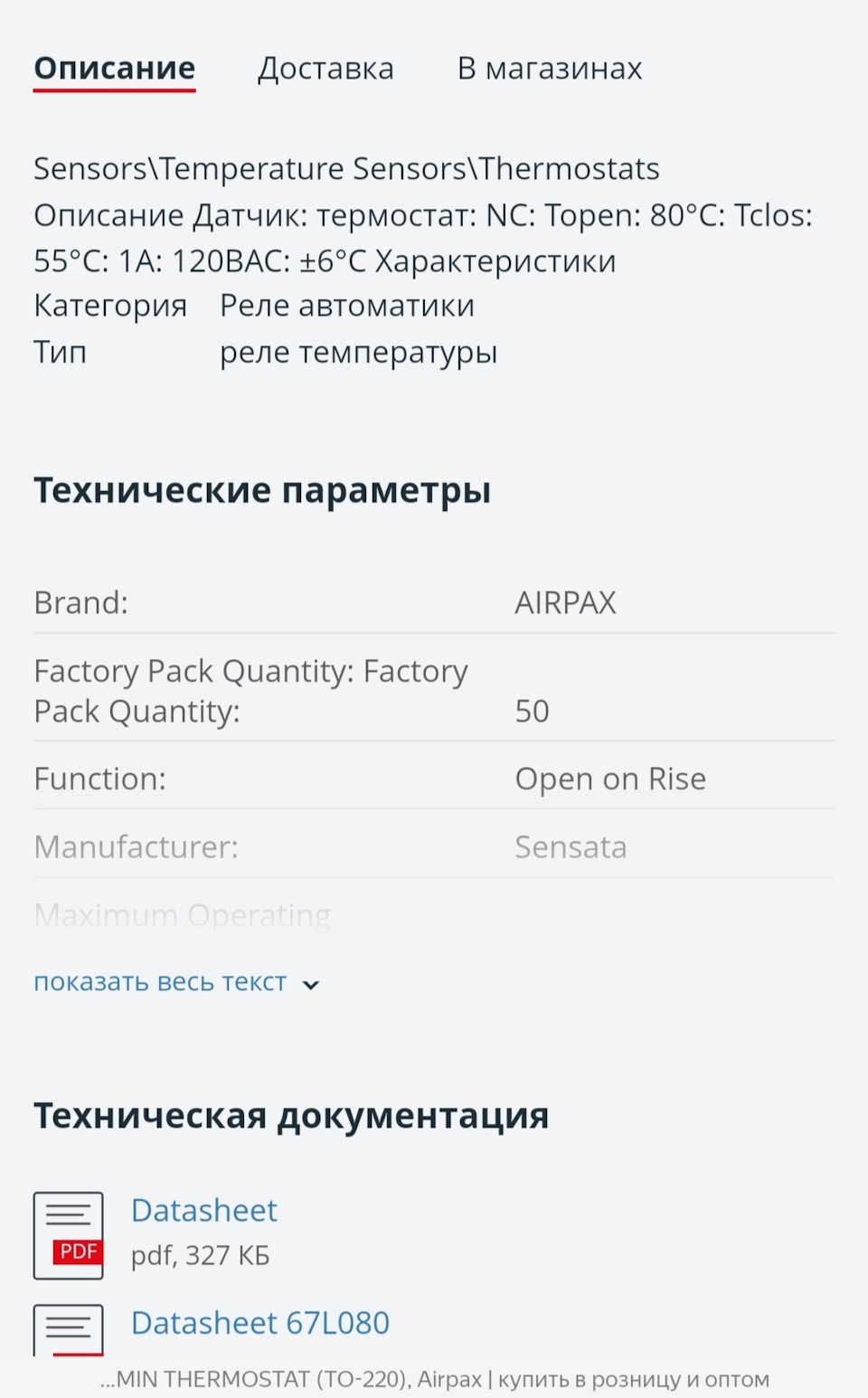
Task: Click the Техническая документация heading
Action: point(291,1116)
